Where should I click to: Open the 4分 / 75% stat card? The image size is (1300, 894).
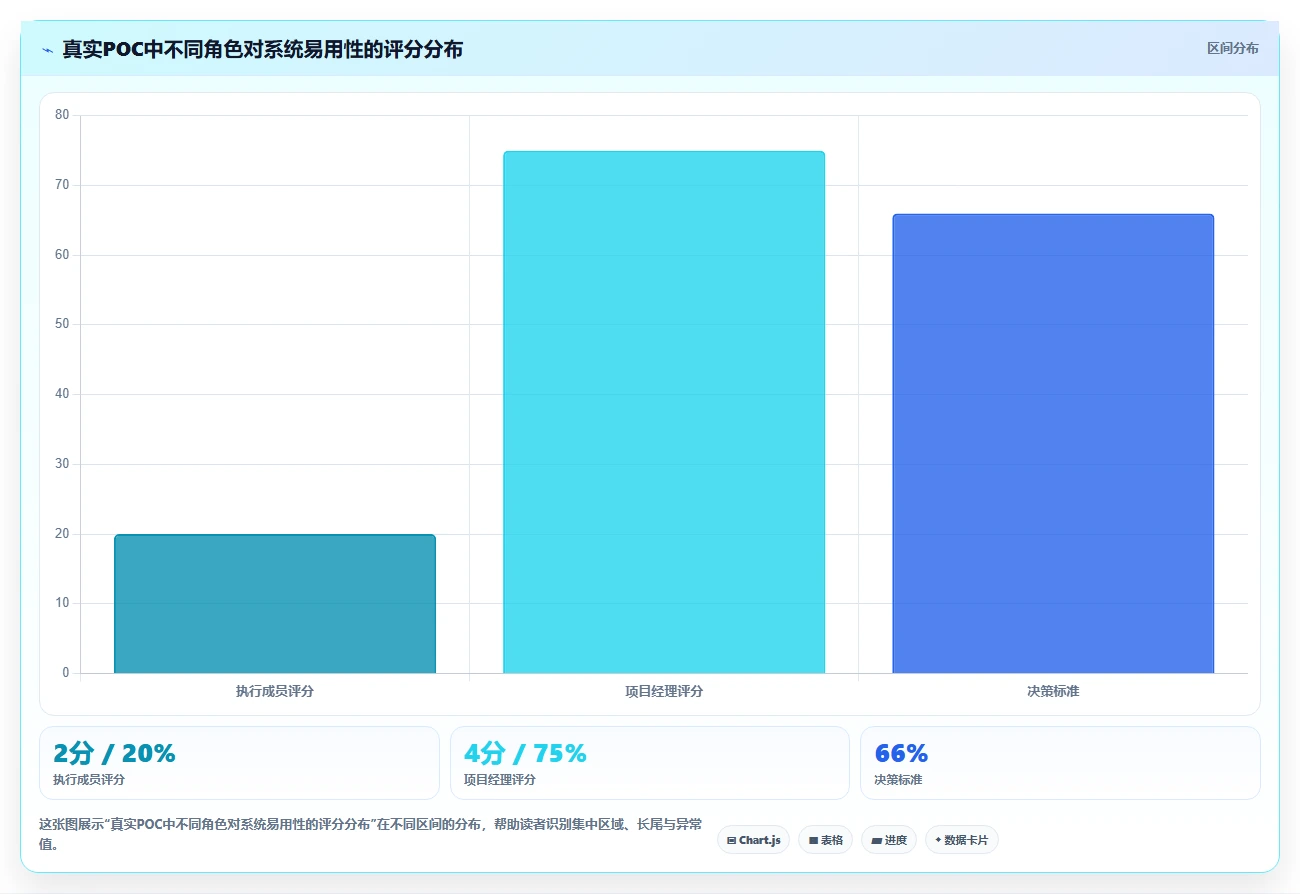(650, 763)
